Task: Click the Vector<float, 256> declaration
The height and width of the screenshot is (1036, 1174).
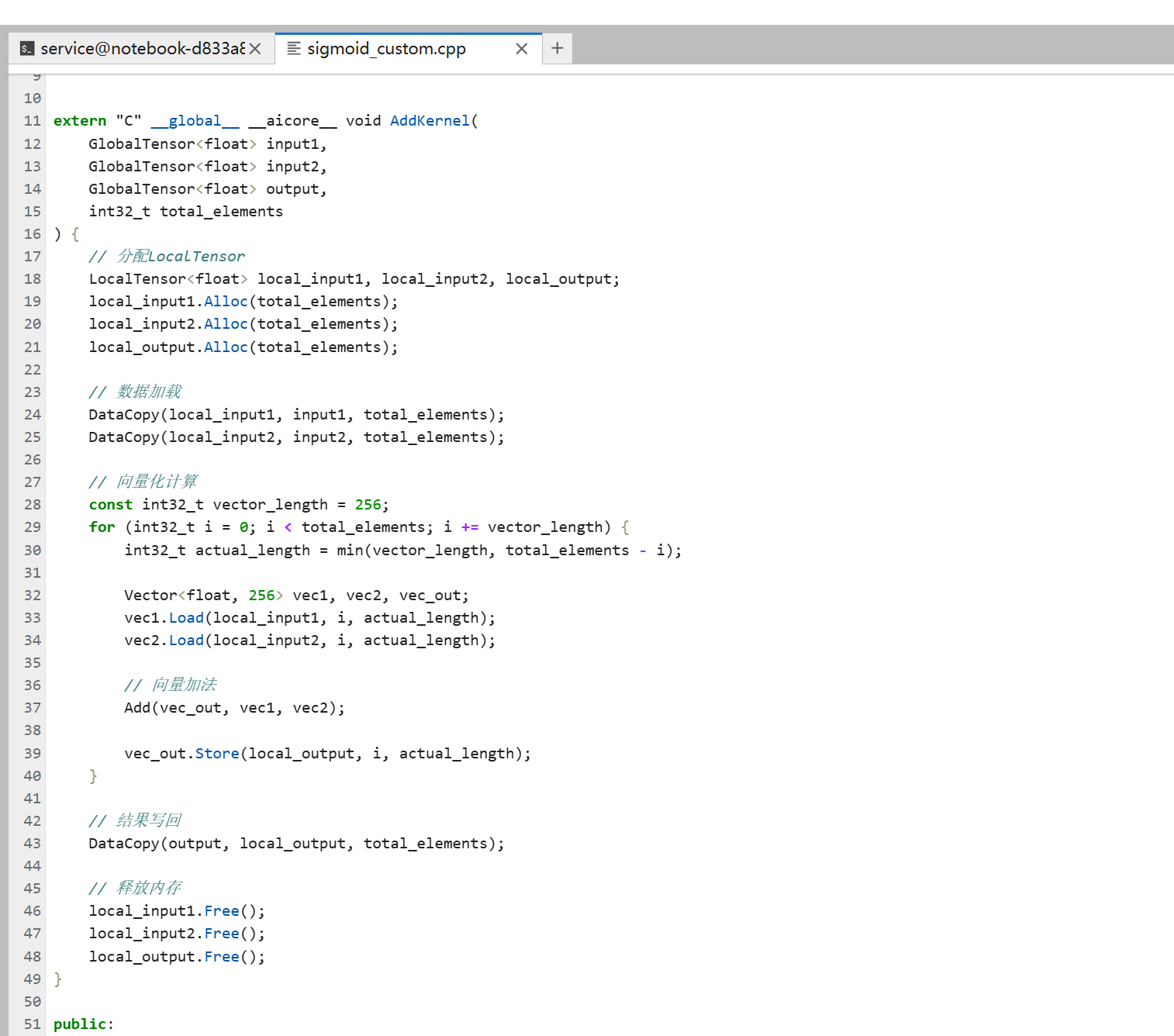Action: coord(296,596)
